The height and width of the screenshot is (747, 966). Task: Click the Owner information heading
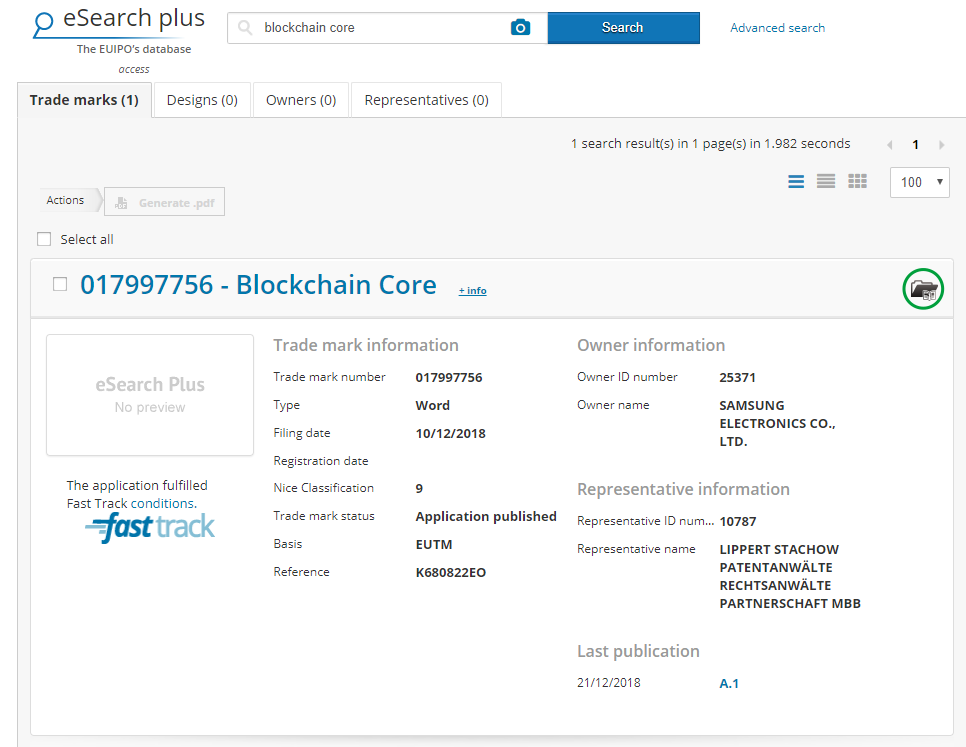point(651,345)
